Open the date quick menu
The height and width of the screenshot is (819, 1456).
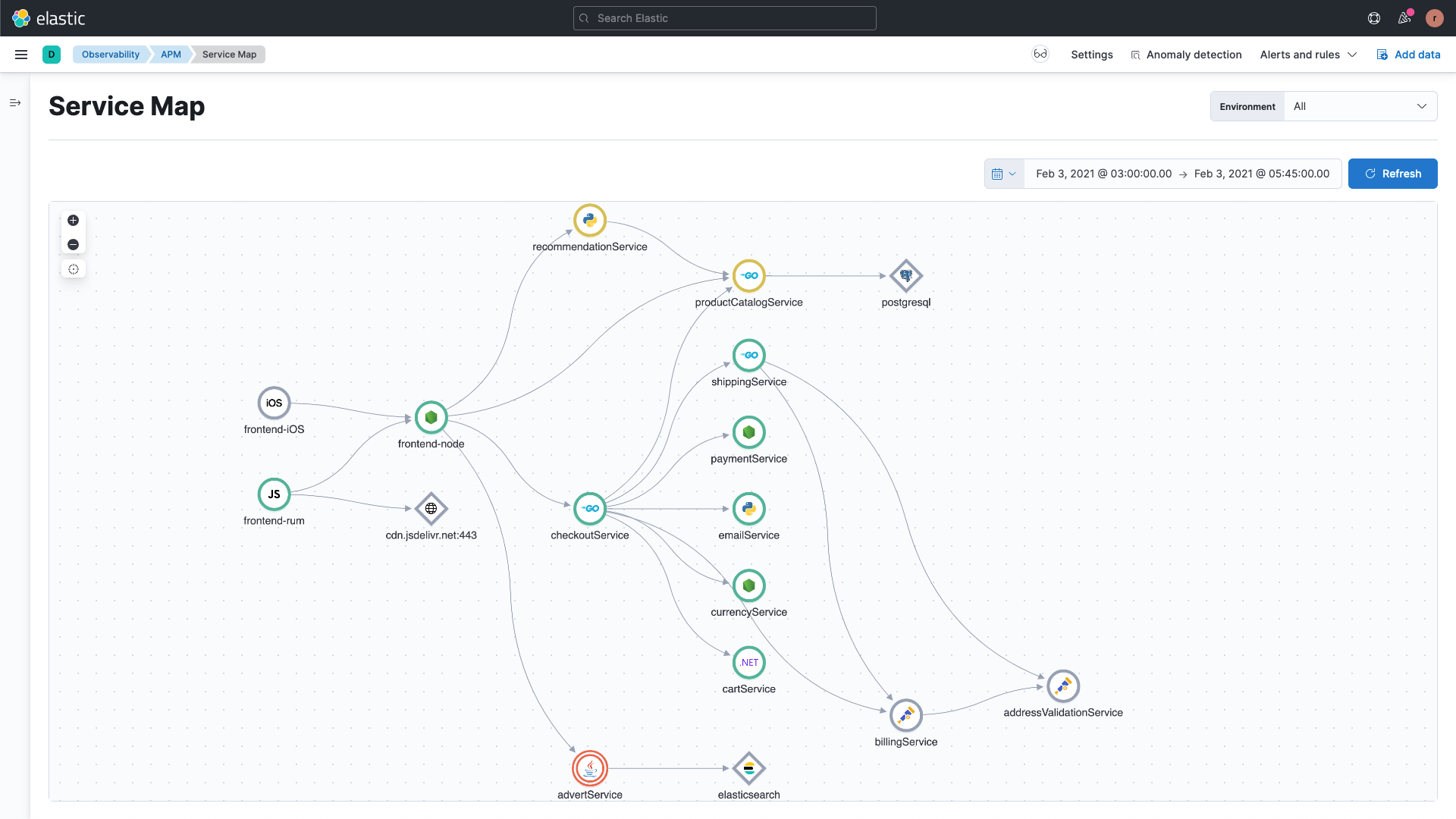coord(1003,174)
